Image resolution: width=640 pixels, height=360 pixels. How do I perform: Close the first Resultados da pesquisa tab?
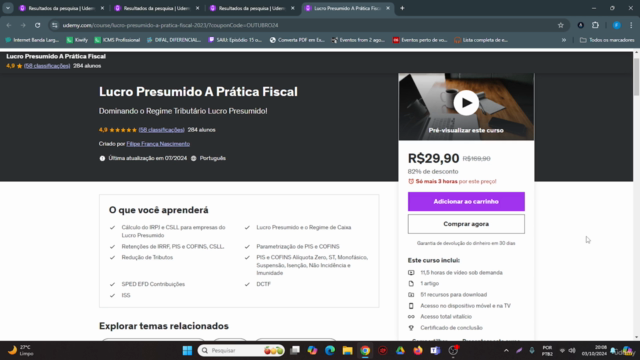[x=102, y=8]
